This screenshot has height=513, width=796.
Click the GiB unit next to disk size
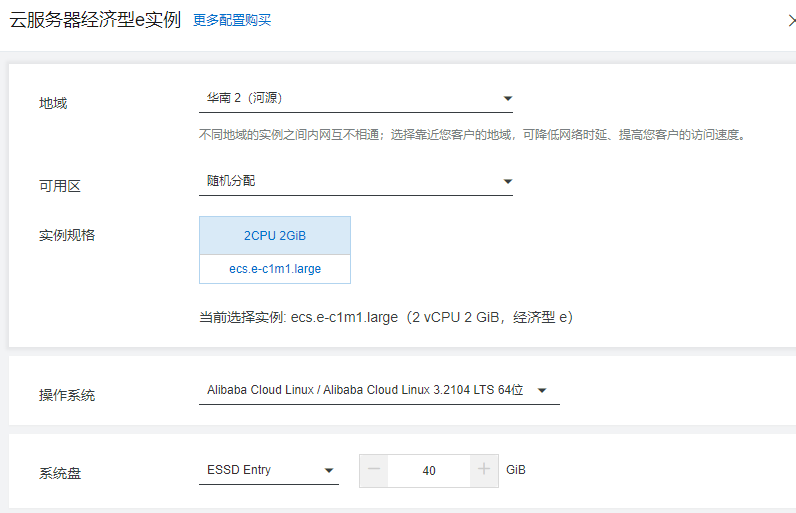click(516, 470)
